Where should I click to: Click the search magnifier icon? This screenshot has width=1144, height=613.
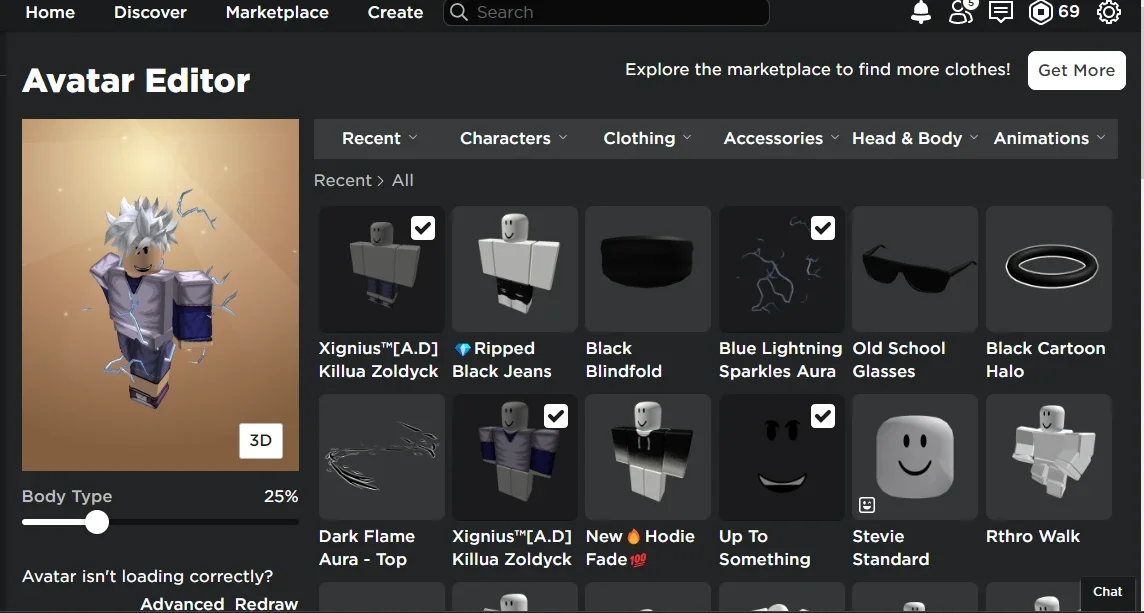(458, 12)
